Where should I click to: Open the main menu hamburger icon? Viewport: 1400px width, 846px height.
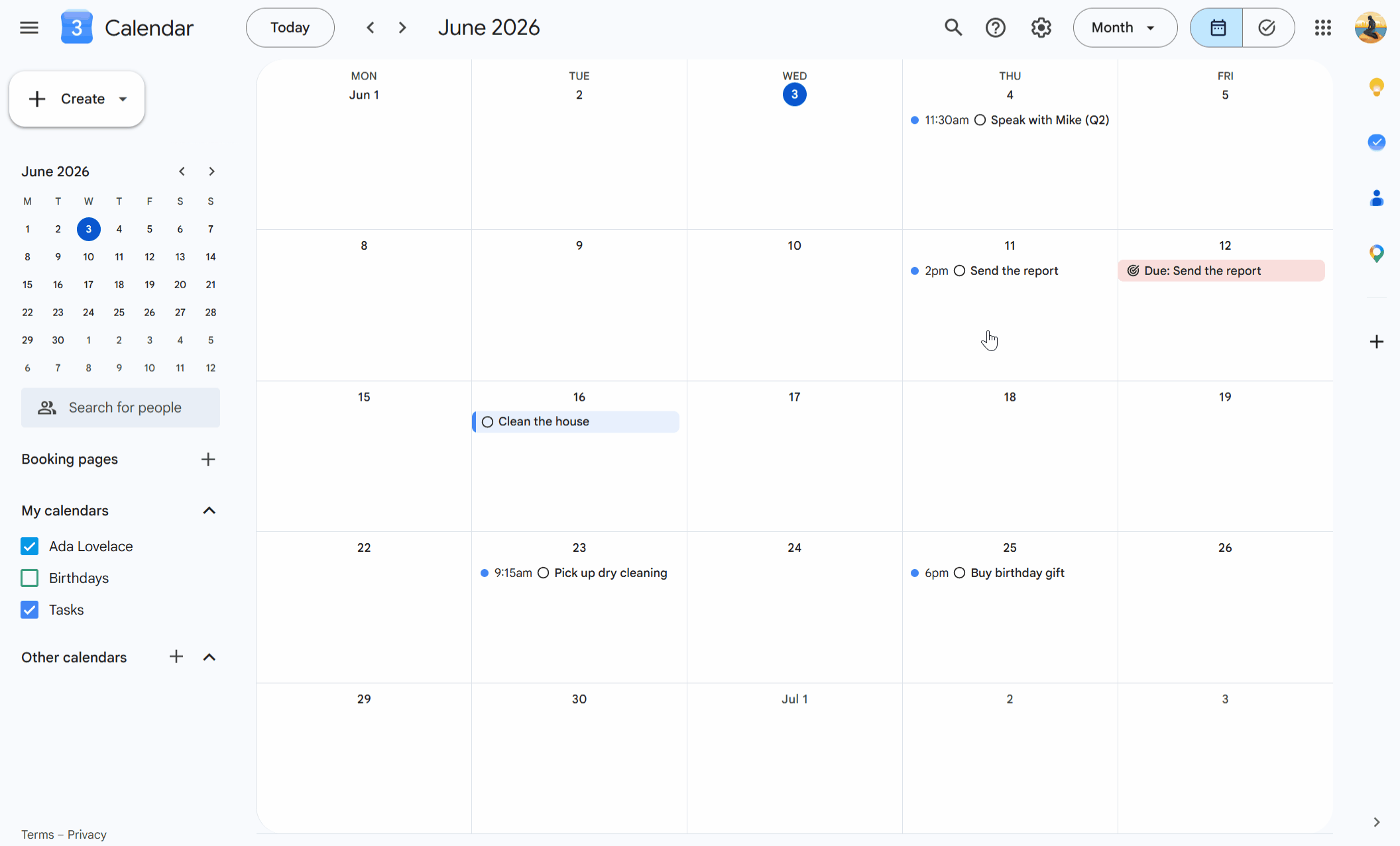click(x=29, y=28)
